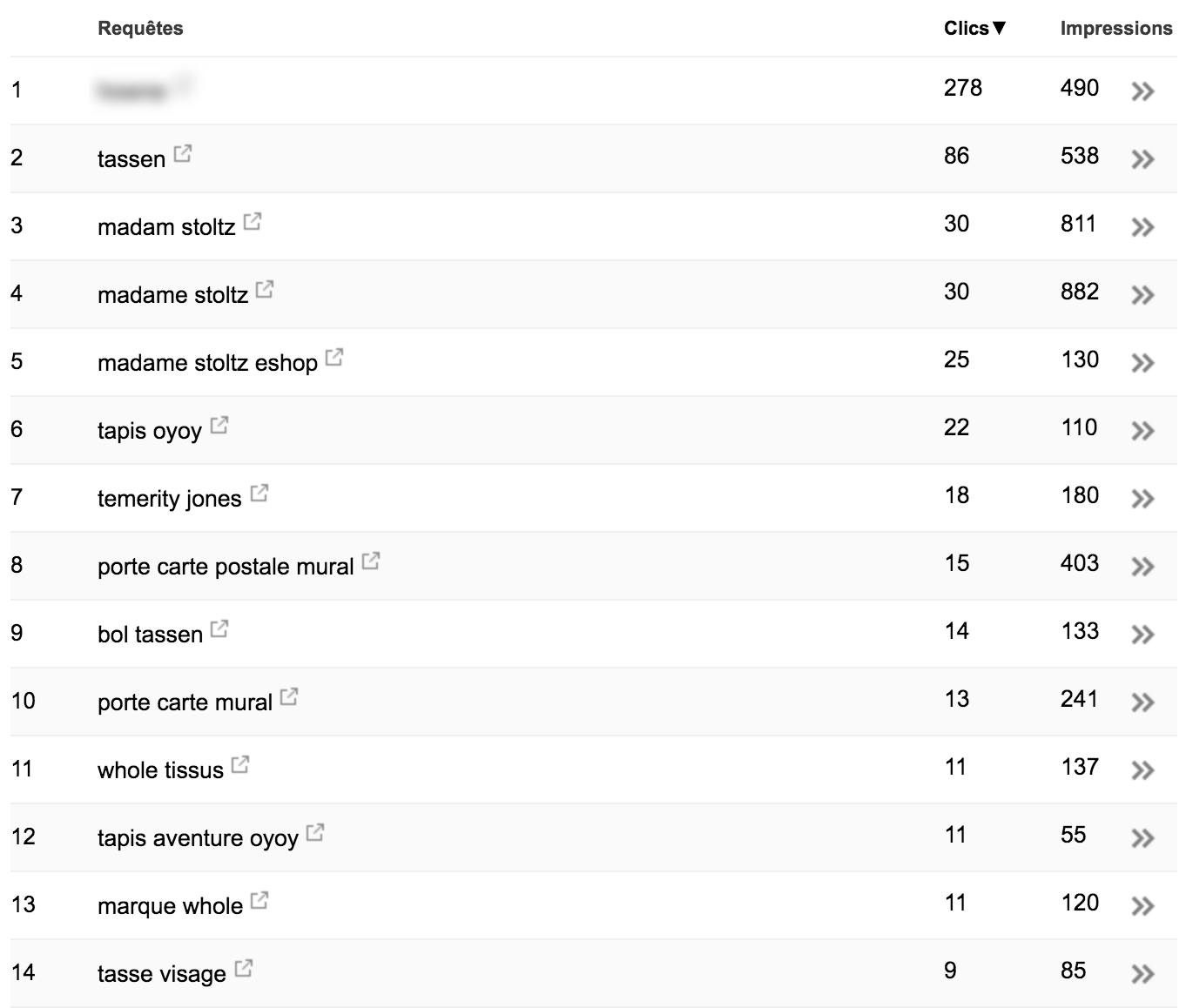Open external link icon for porte carte postale mural
The image size is (1186, 1008).
click(371, 561)
